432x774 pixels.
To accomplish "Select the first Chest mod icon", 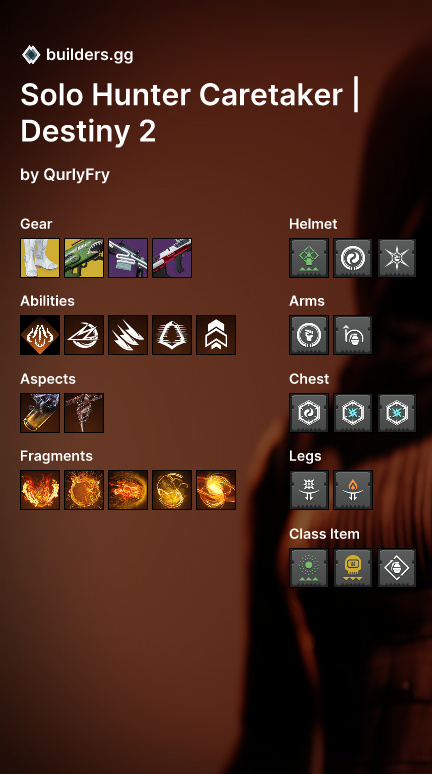I will pyautogui.click(x=309, y=413).
